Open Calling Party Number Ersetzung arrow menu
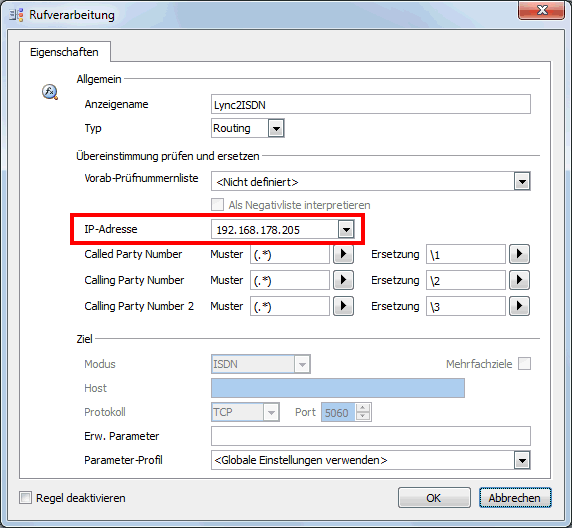This screenshot has height=528, width=572. (519, 280)
